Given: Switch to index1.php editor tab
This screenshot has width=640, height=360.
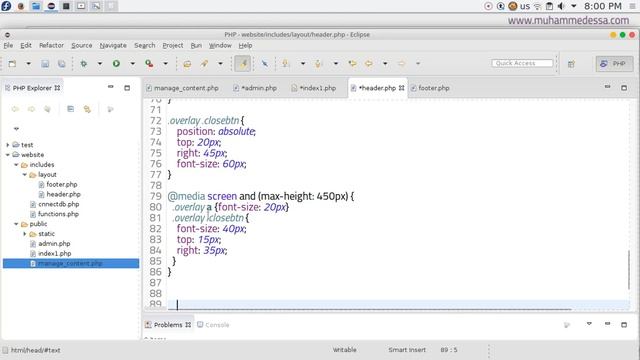Looking at the screenshot, I should [x=314, y=88].
